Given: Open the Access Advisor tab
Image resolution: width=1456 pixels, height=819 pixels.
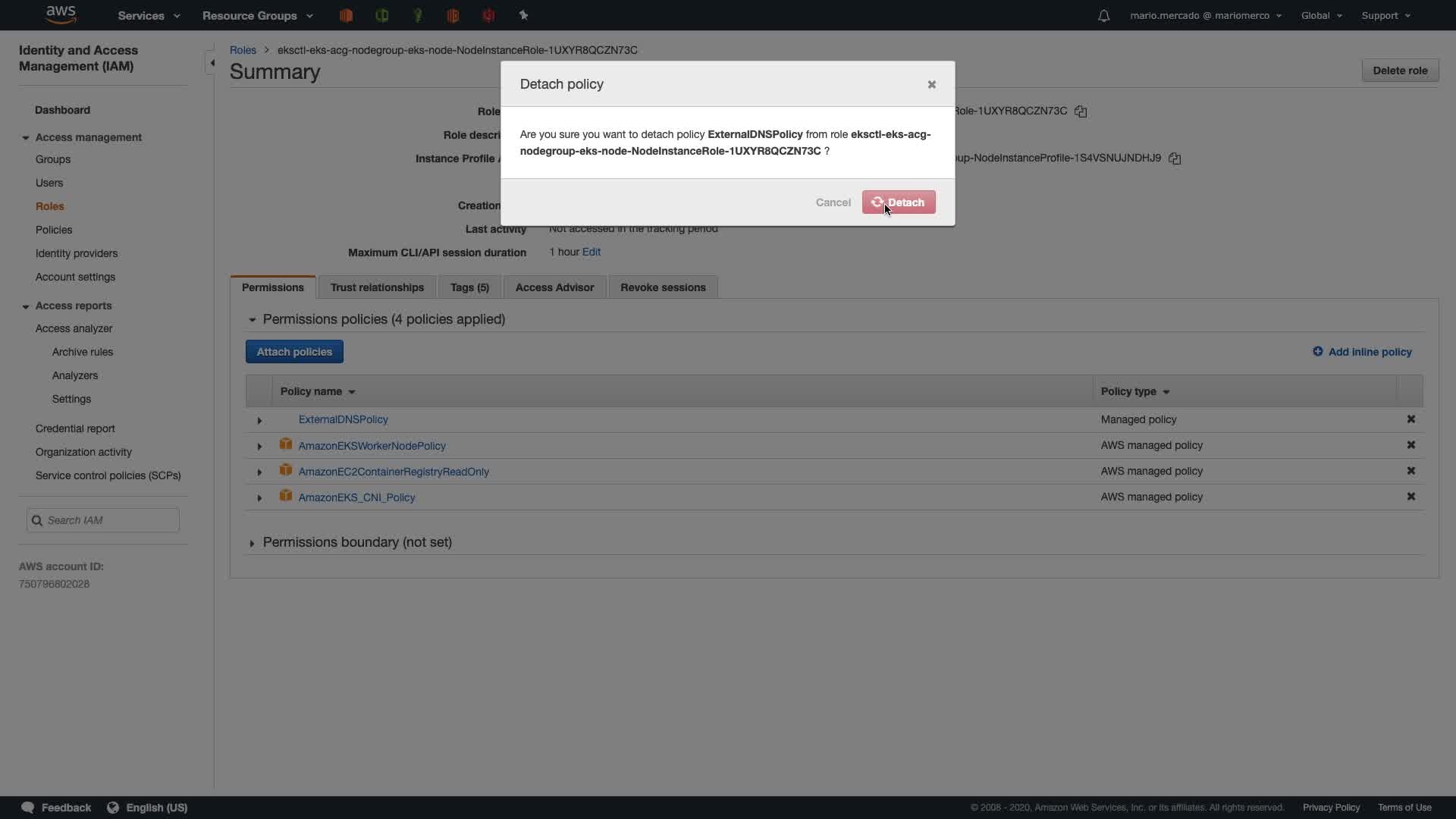Looking at the screenshot, I should 554,287.
